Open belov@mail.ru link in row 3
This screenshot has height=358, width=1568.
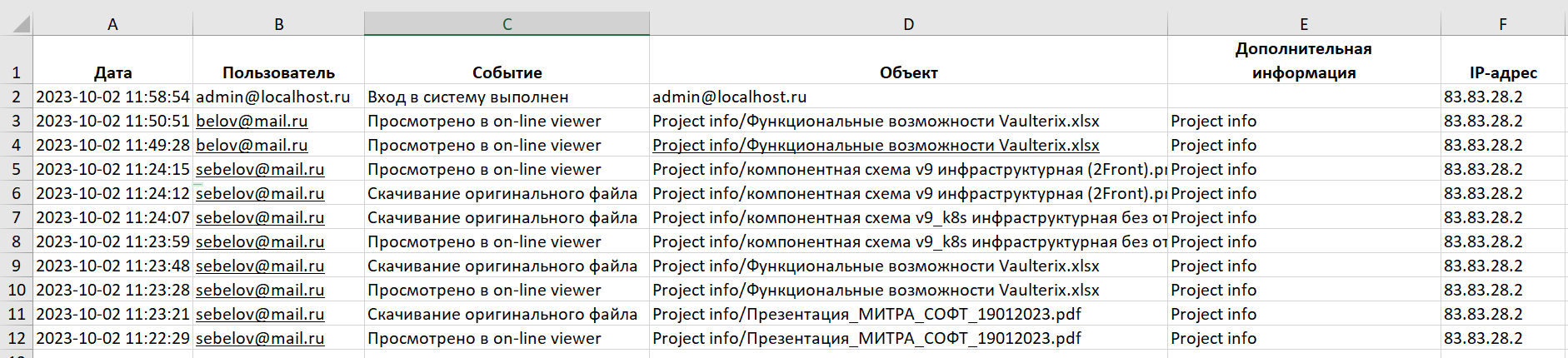point(252,121)
